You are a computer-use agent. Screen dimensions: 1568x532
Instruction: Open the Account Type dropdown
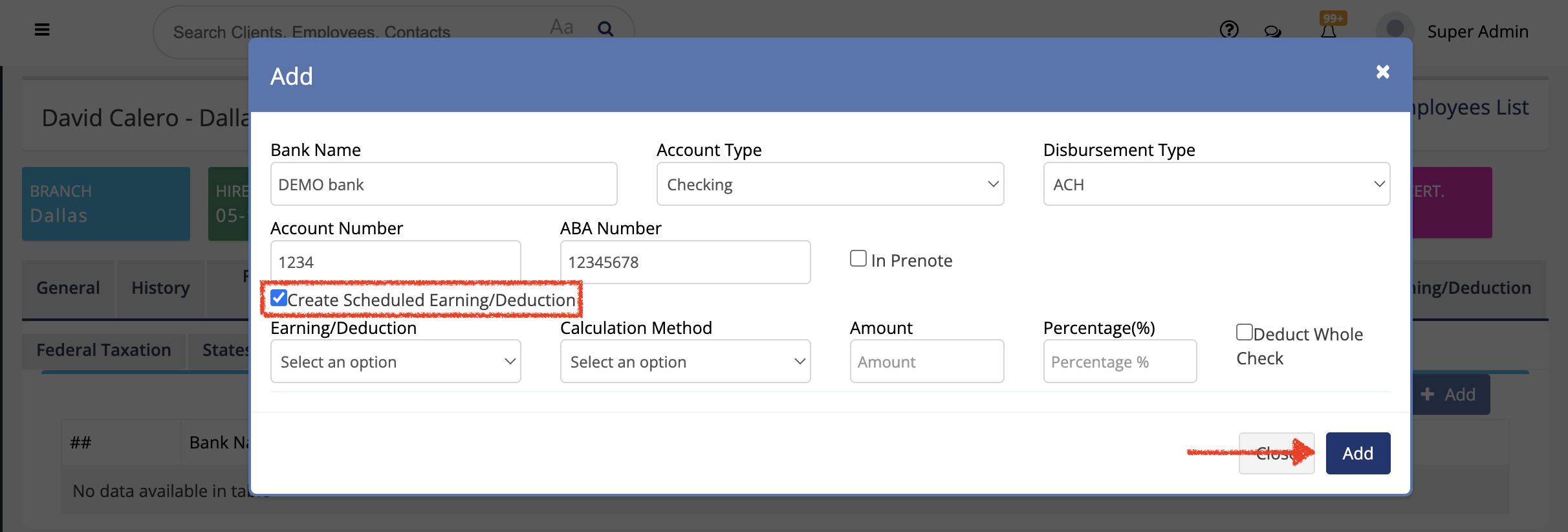[829, 184]
